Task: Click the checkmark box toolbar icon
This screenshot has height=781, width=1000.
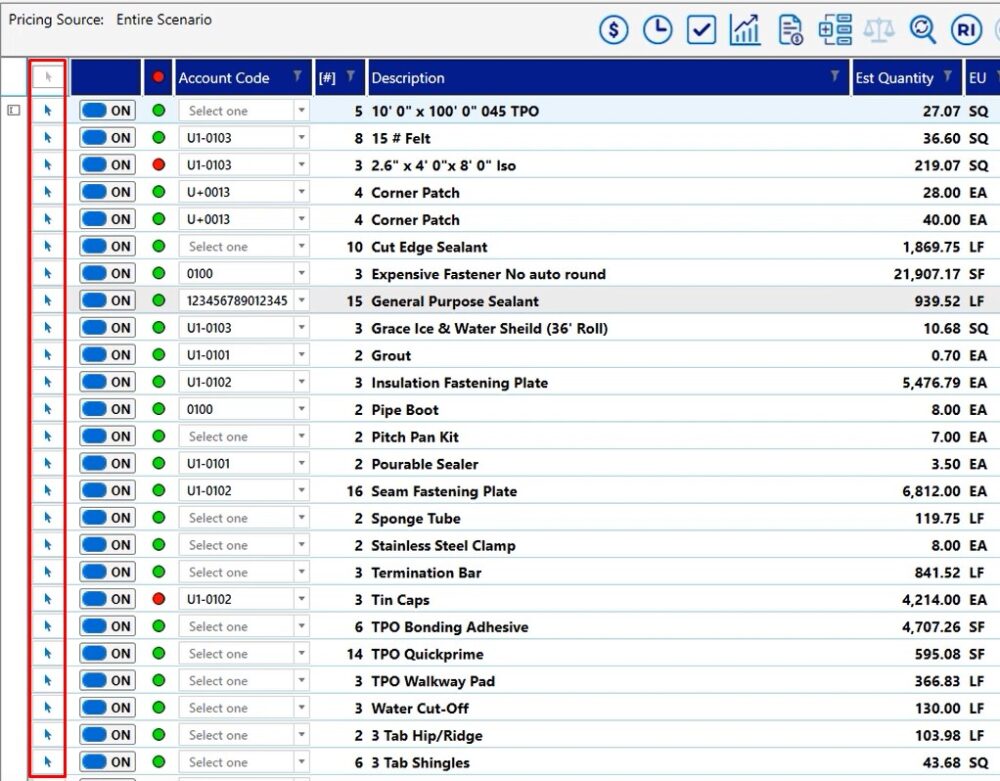Action: [x=701, y=30]
